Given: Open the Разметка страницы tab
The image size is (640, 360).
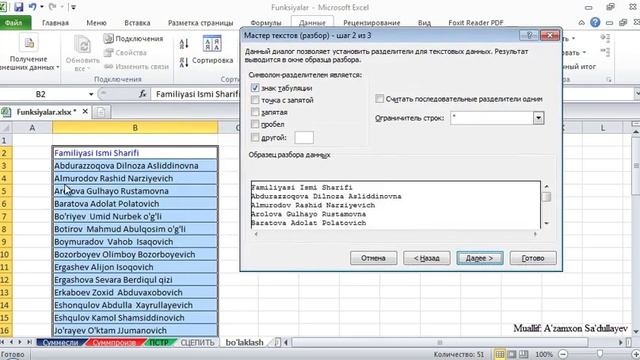Looking at the screenshot, I should click(200, 23).
